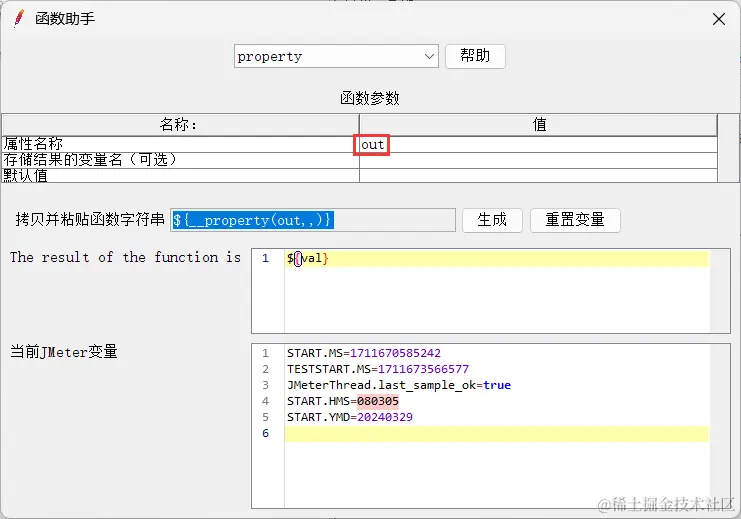741x519 pixels.
Task: Click the 名称: column header
Action: point(180,125)
